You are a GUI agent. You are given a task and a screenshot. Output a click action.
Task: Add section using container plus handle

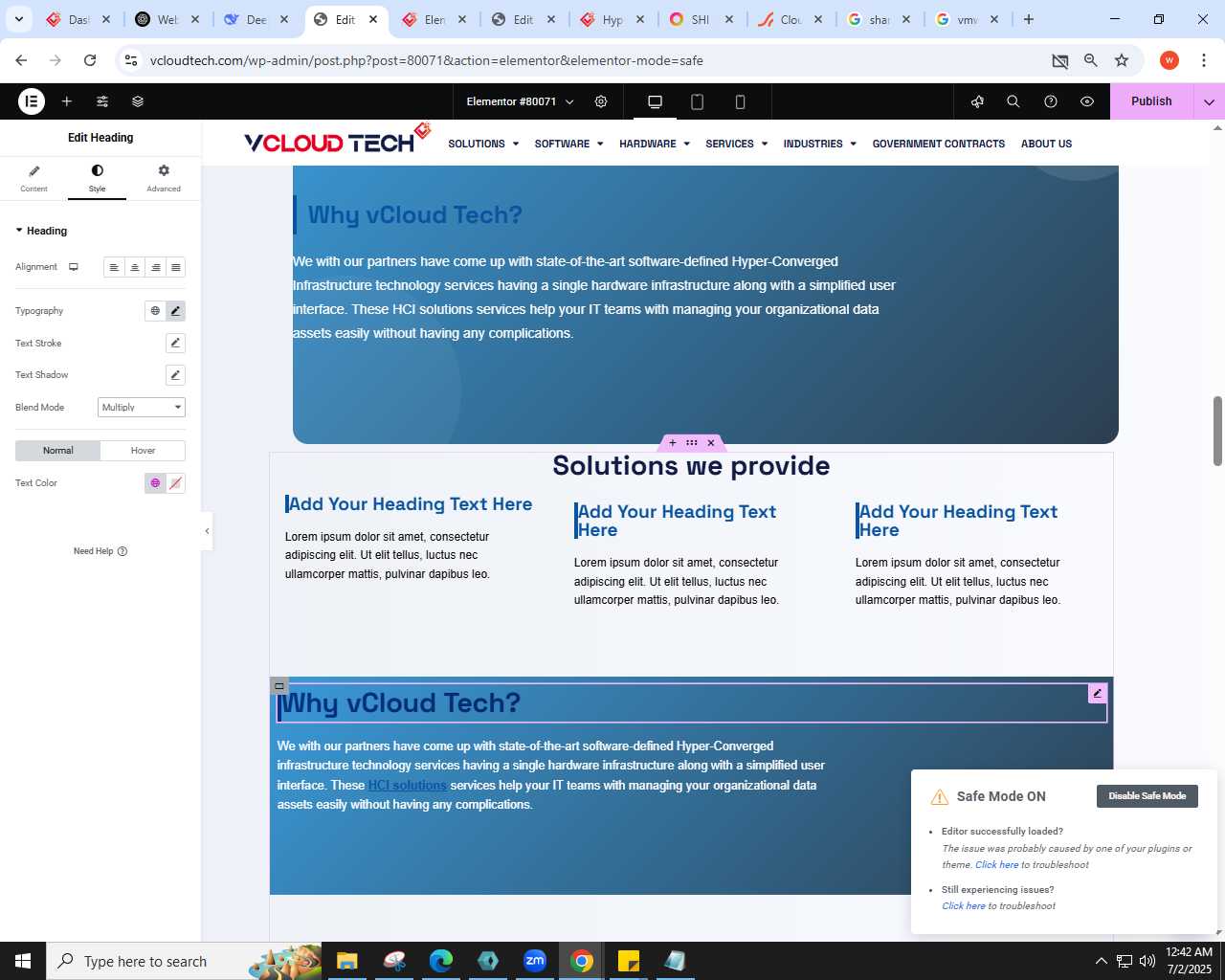[x=672, y=443]
